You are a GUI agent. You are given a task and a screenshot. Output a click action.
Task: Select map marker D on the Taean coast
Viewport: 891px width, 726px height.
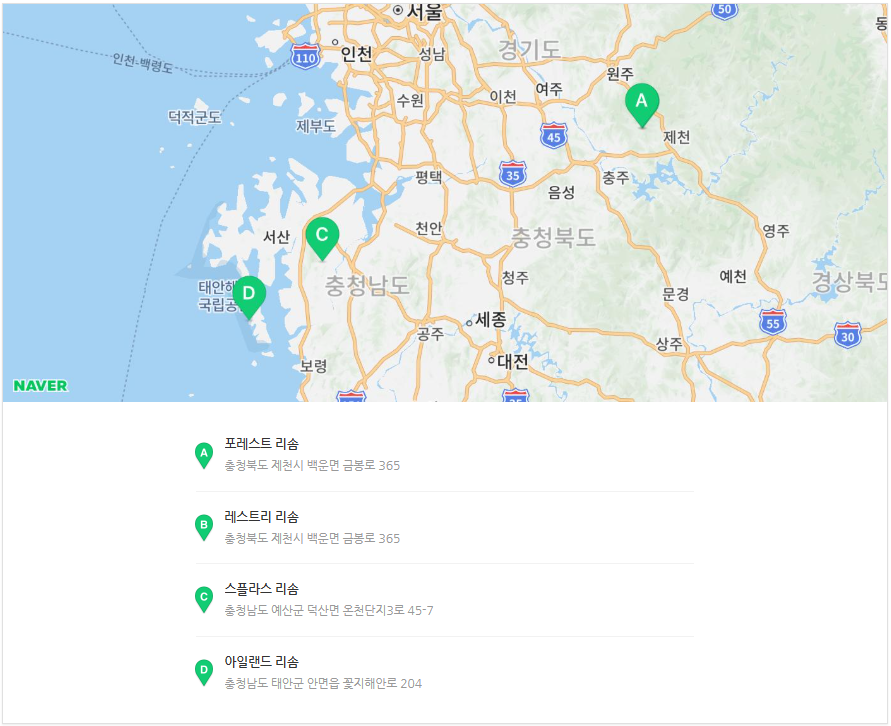click(249, 295)
